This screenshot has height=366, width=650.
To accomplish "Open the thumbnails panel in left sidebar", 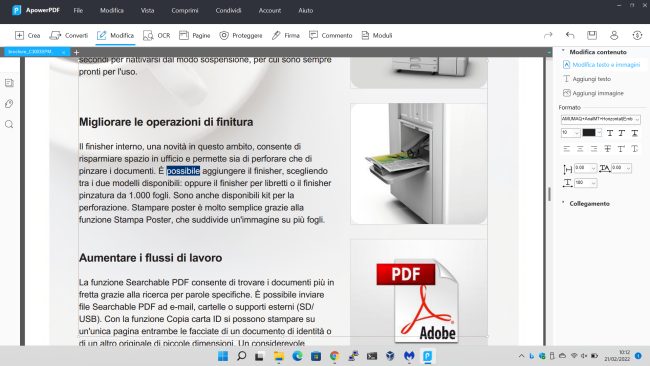I will [9, 83].
